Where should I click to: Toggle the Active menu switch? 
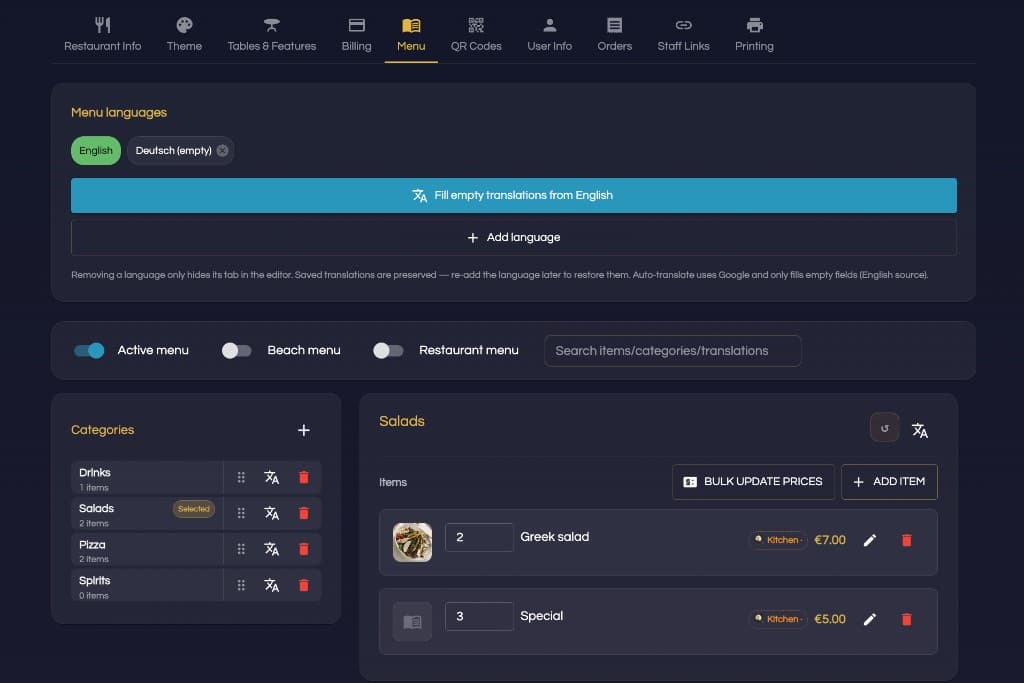[x=89, y=351]
